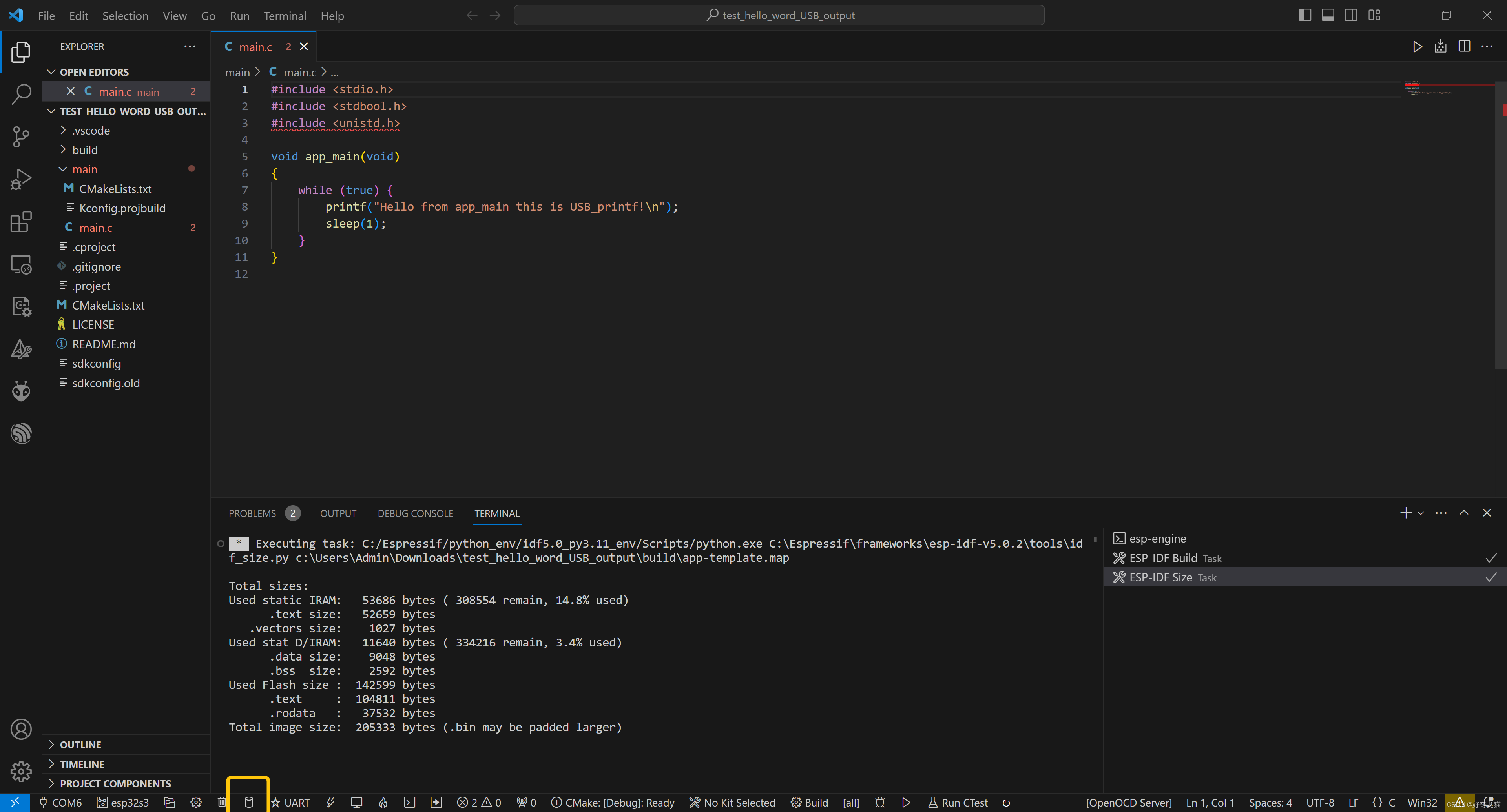Open the new terminal launch profile dropdown
The width and height of the screenshot is (1507, 812).
pyautogui.click(x=1420, y=513)
